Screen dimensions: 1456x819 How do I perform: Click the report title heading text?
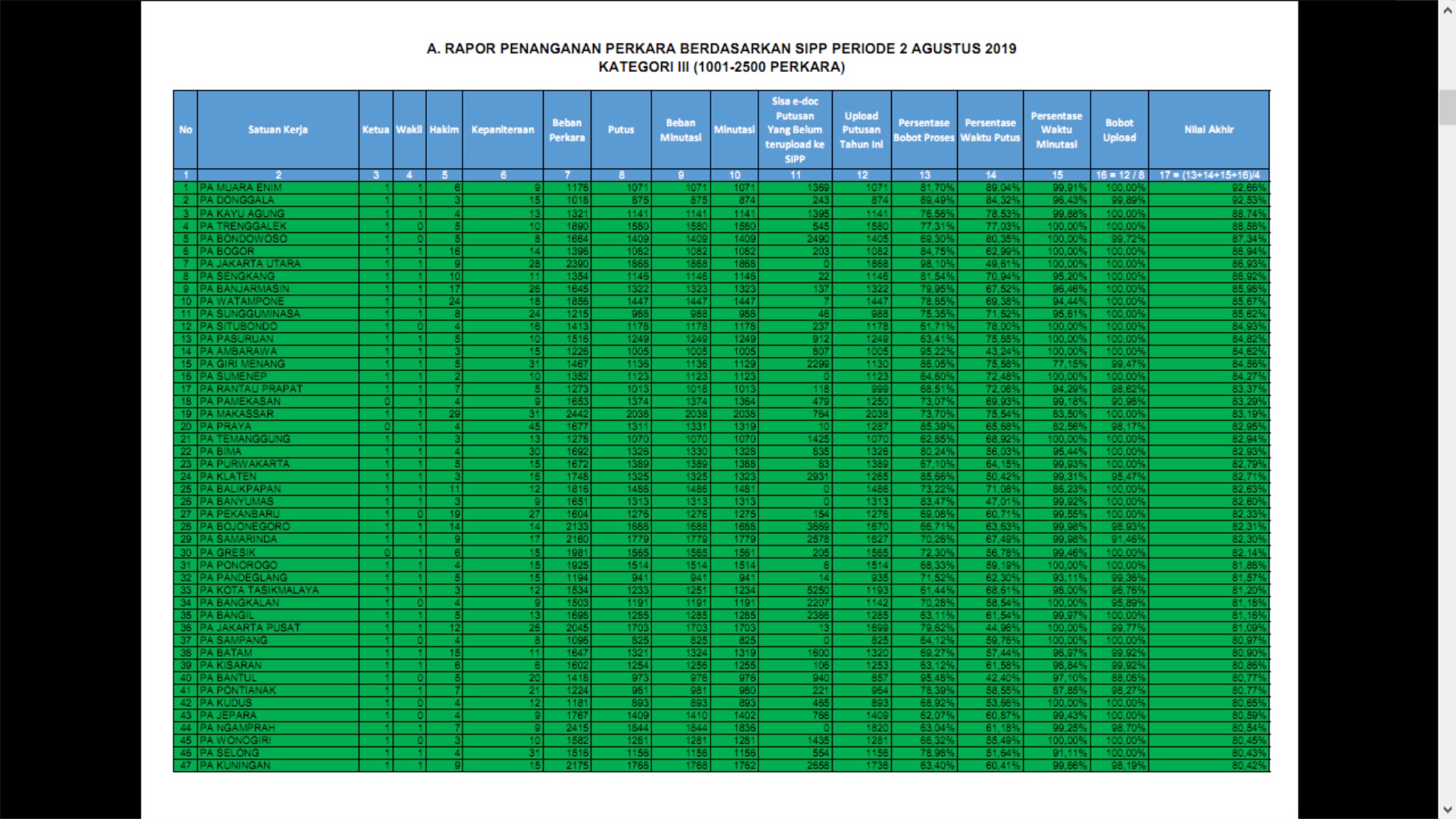[x=721, y=49]
